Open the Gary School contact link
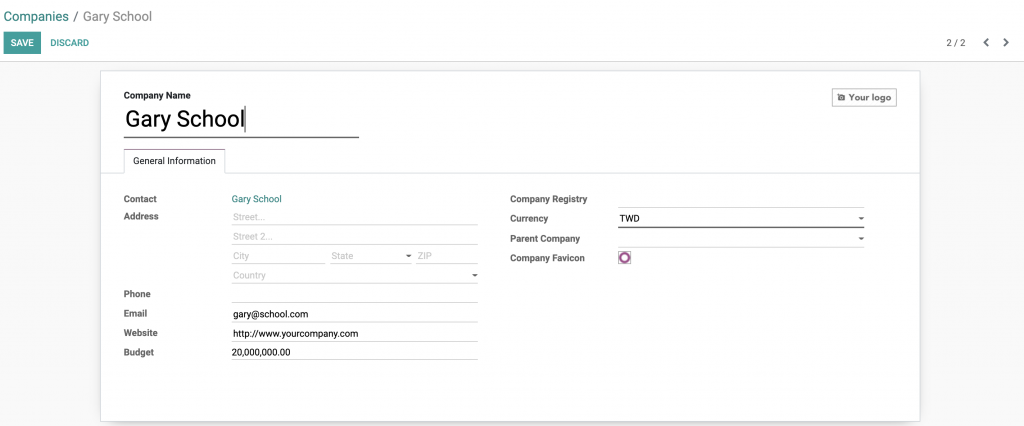 [256, 199]
